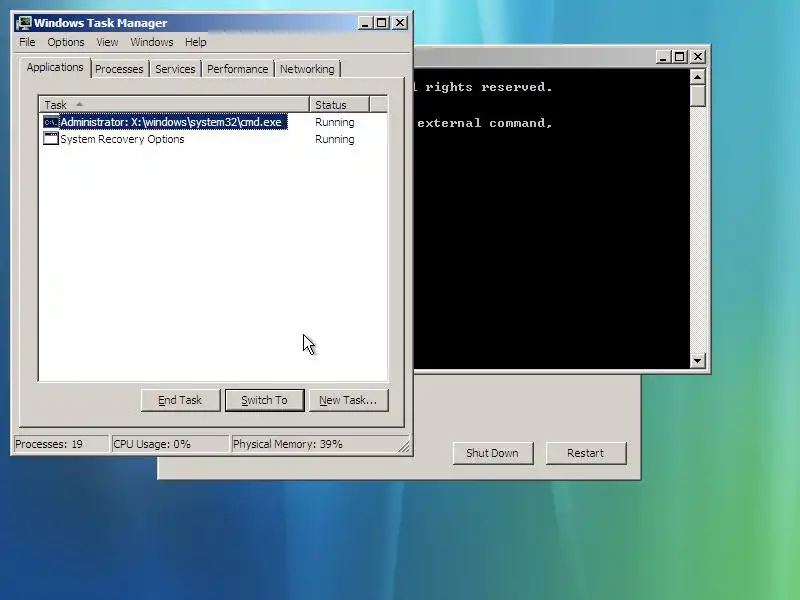Open the Windows menu

[x=152, y=42]
